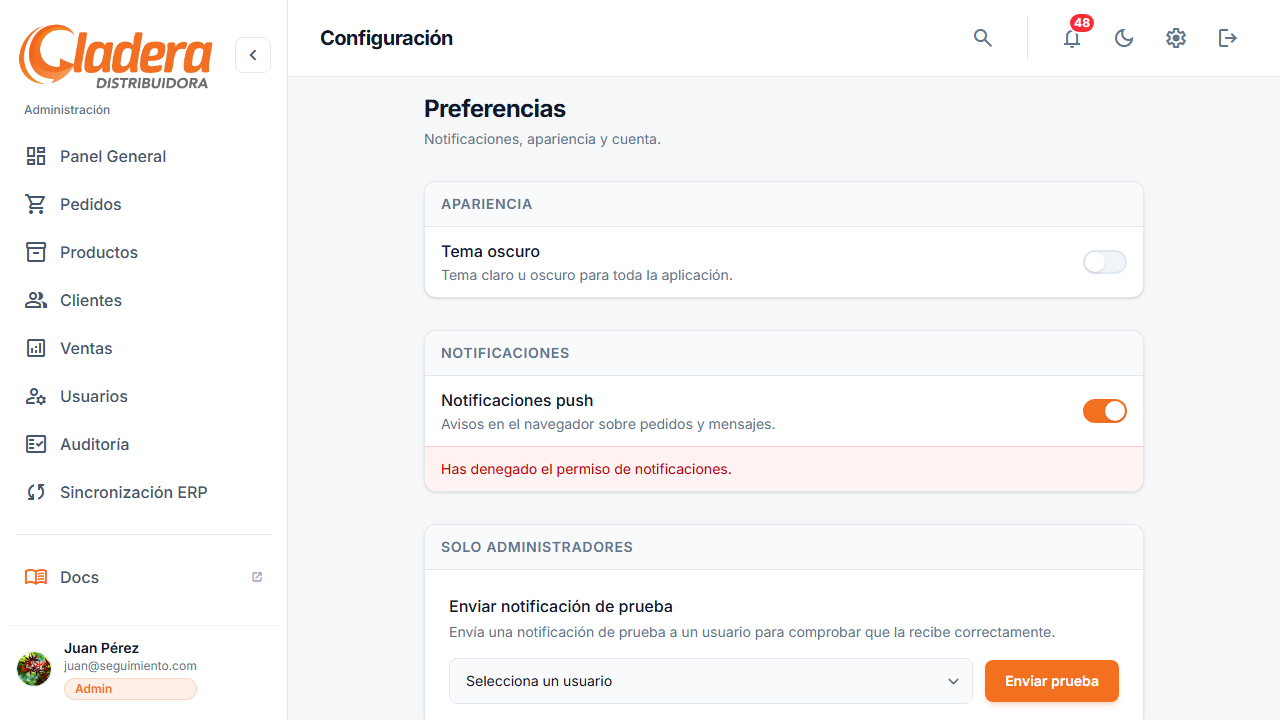This screenshot has height=720, width=1280.
Task: Click the Panel General dashboard icon
Action: click(36, 156)
